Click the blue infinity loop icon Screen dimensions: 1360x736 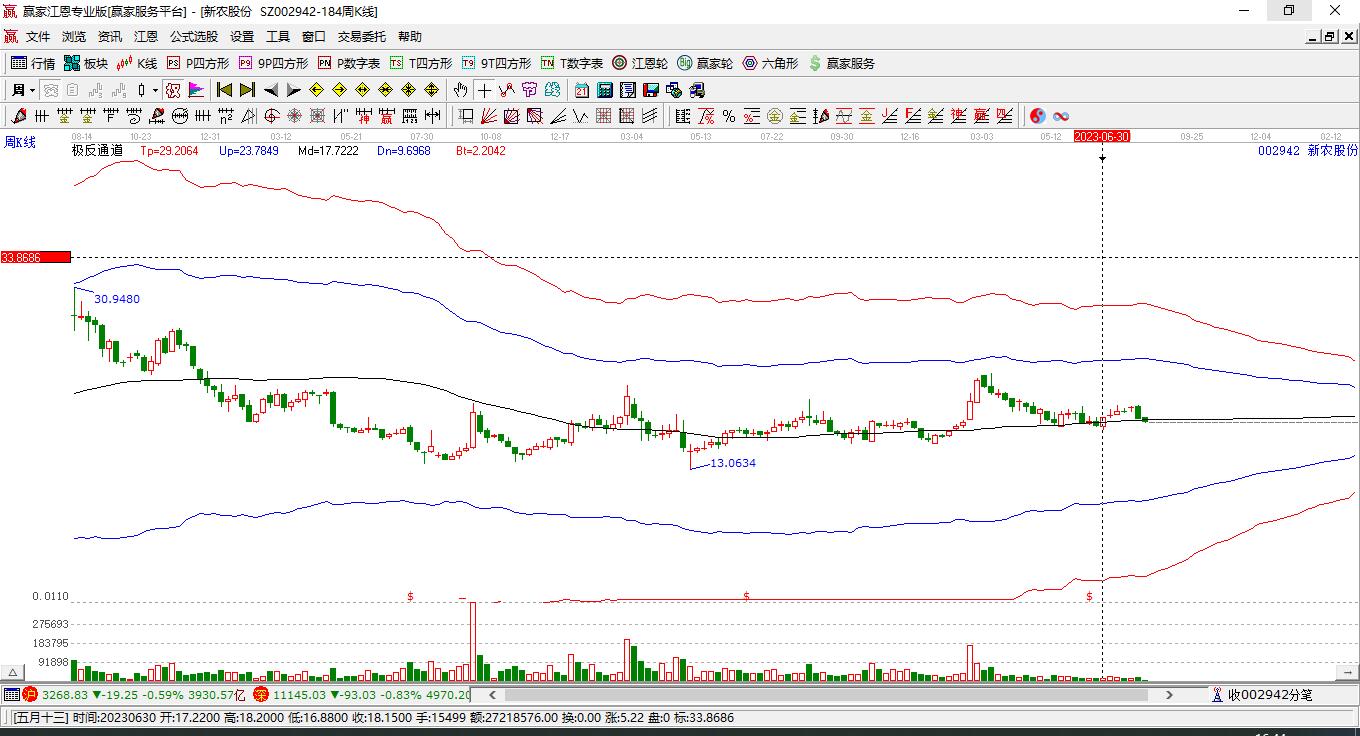1061,116
